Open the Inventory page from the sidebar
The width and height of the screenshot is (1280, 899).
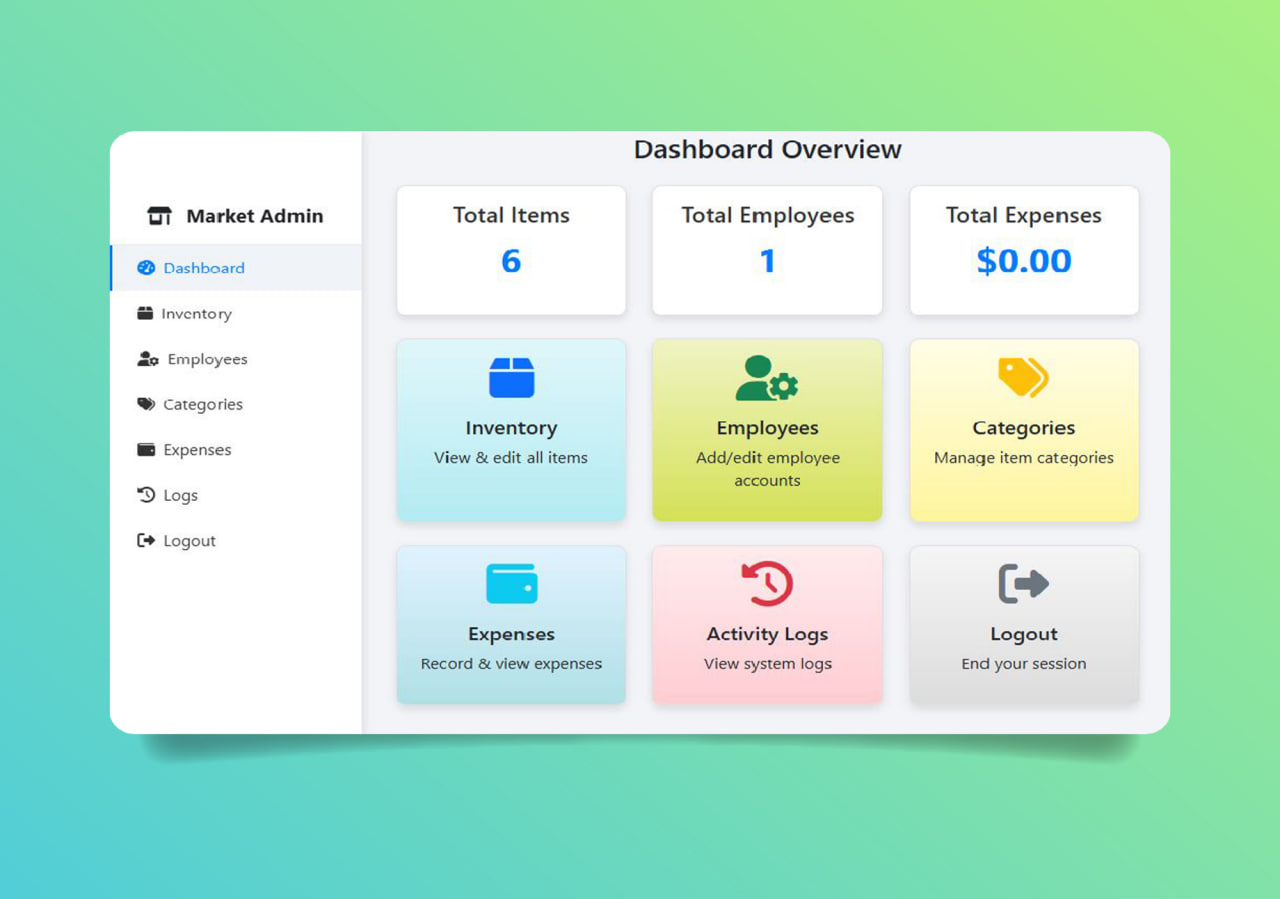tap(196, 313)
